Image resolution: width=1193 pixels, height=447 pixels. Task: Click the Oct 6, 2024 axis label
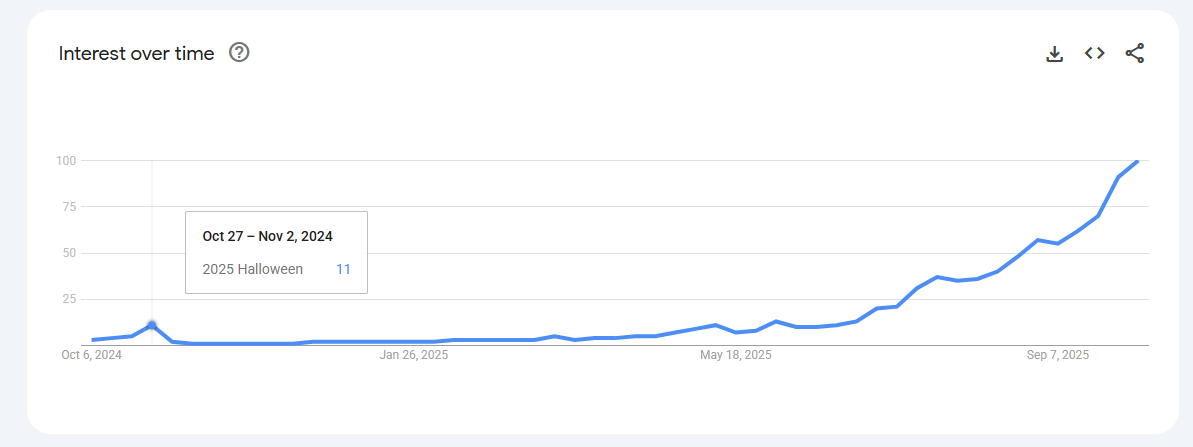pos(91,355)
